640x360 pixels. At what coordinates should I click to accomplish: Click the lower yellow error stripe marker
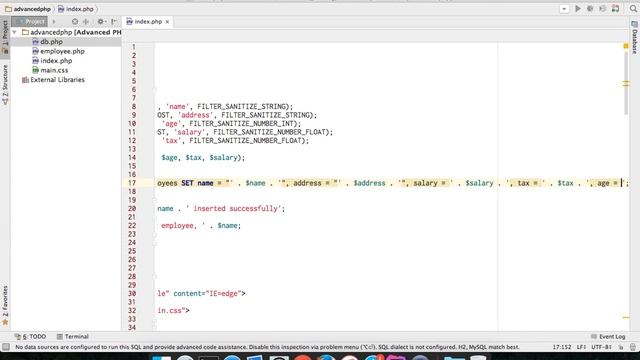click(x=626, y=317)
